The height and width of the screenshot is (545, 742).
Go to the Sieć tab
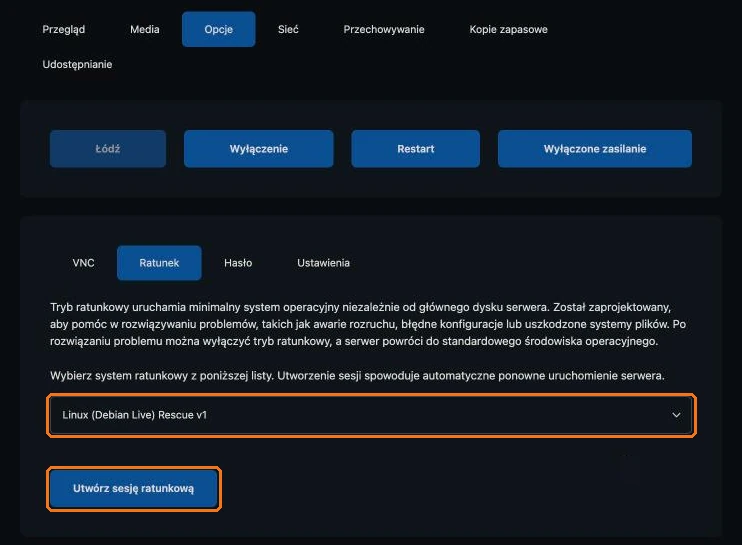coord(288,29)
